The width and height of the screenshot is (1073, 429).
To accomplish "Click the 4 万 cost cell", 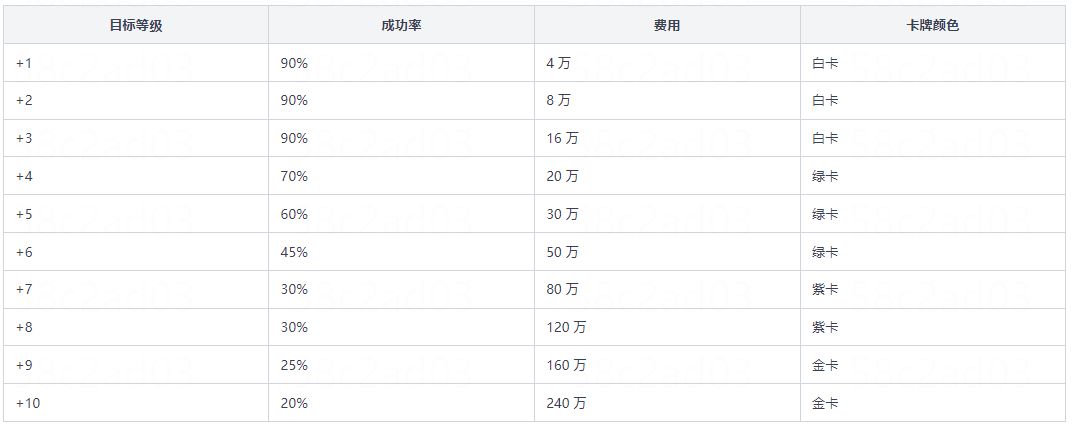I will click(x=558, y=63).
